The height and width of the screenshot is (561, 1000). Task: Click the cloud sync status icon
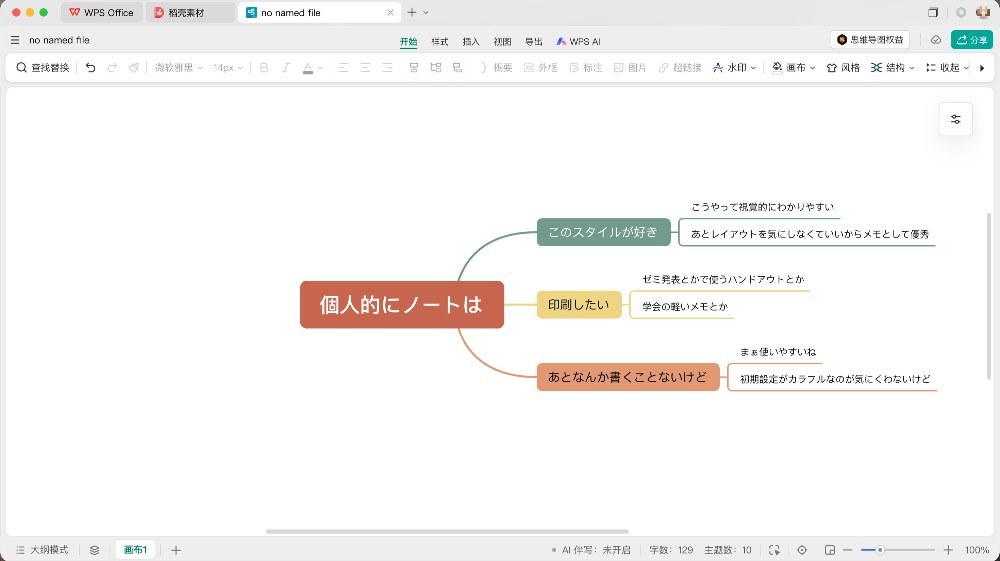click(x=936, y=40)
